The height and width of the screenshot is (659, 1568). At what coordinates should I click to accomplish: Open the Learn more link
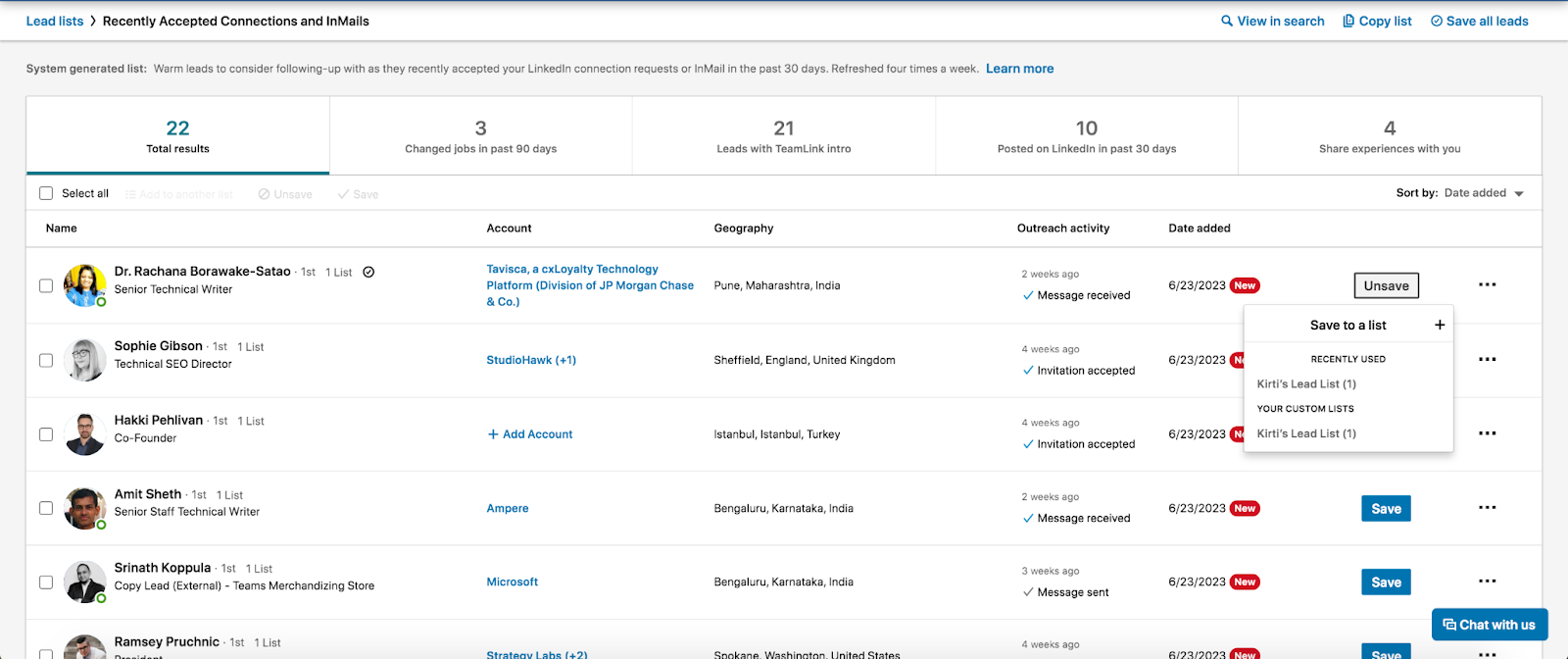click(x=1019, y=69)
